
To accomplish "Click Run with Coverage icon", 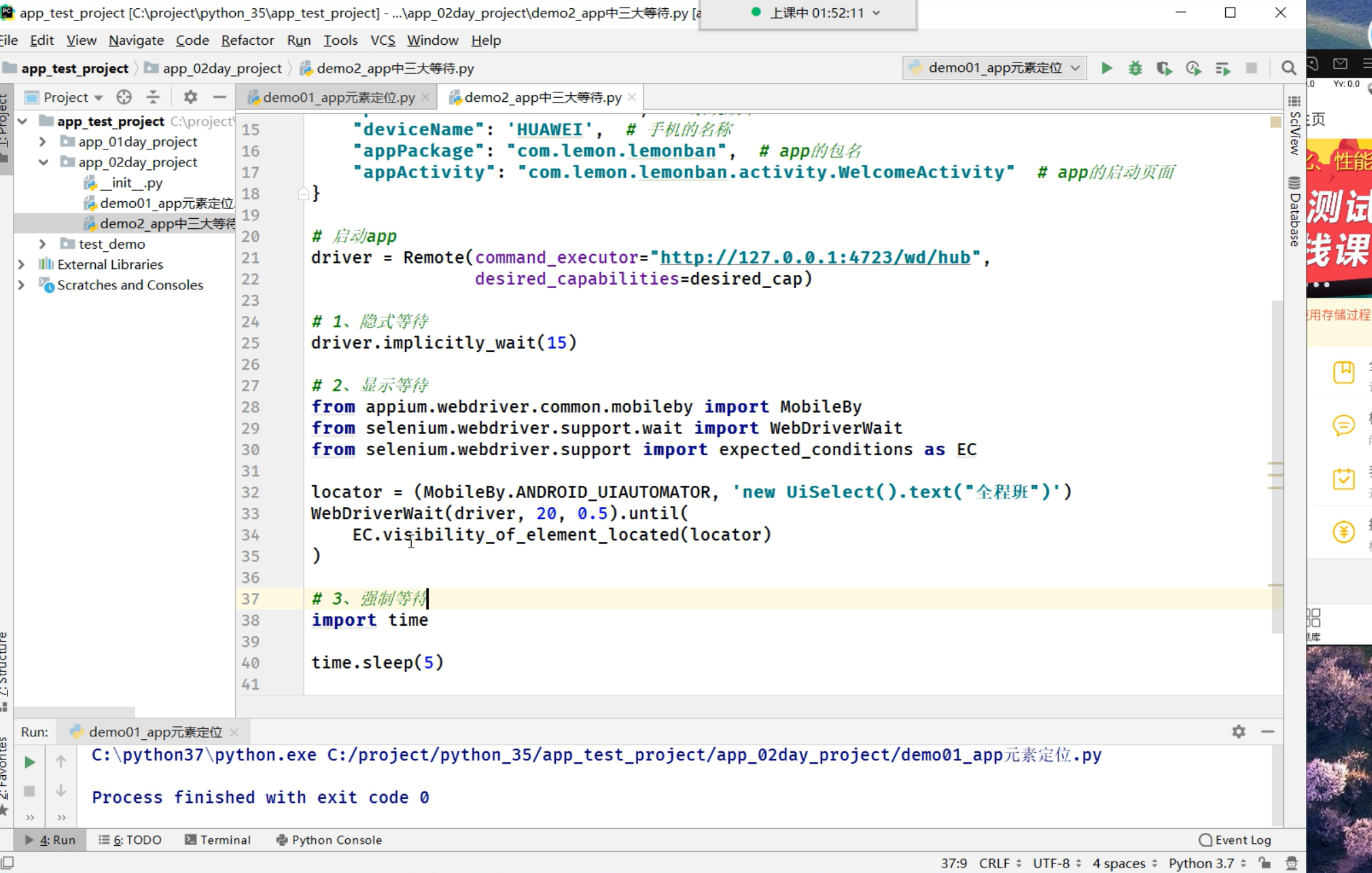I will pyautogui.click(x=1164, y=68).
